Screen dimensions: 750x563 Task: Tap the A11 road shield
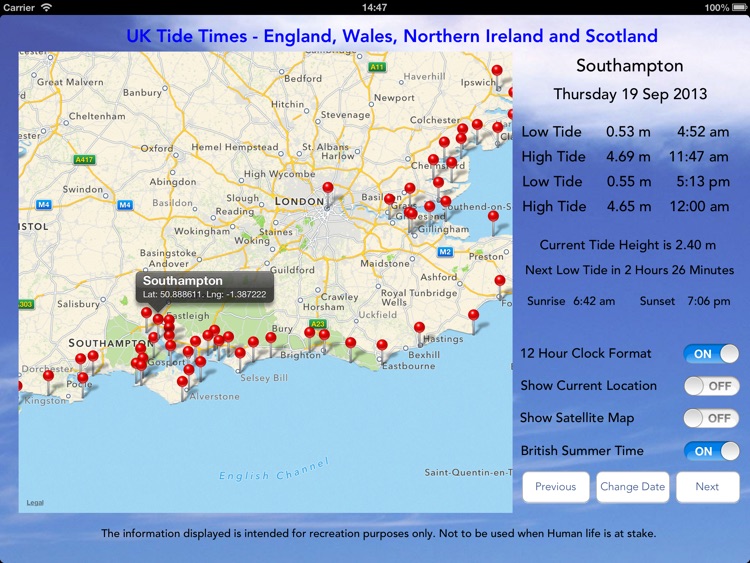pyautogui.click(x=377, y=67)
